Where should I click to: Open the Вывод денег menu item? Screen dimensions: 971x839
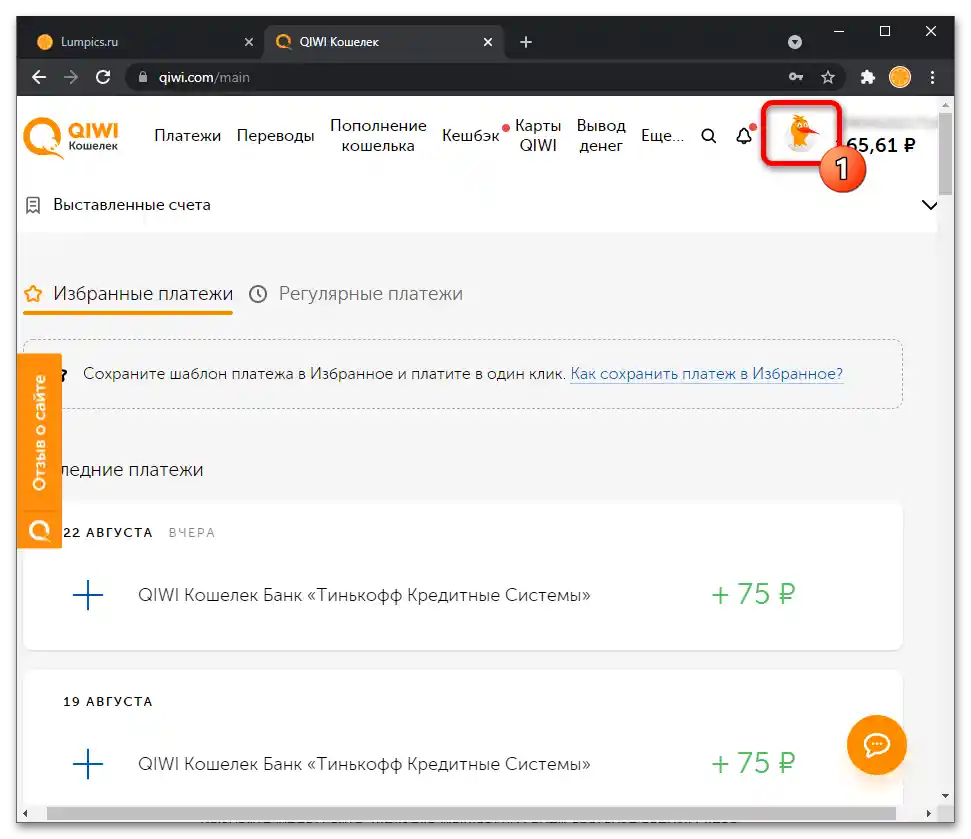pos(601,136)
